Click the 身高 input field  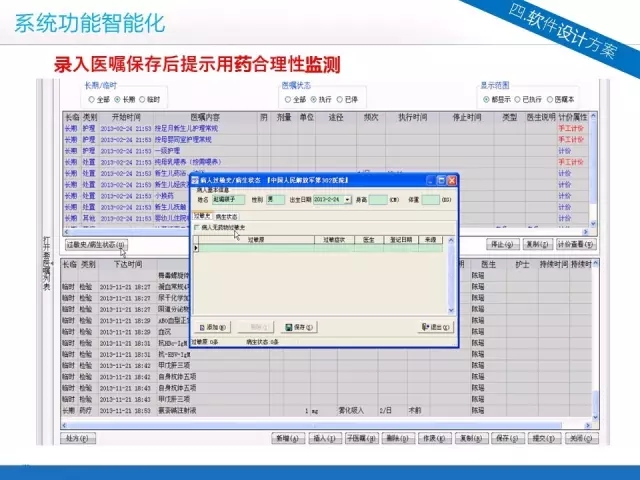click(x=379, y=199)
